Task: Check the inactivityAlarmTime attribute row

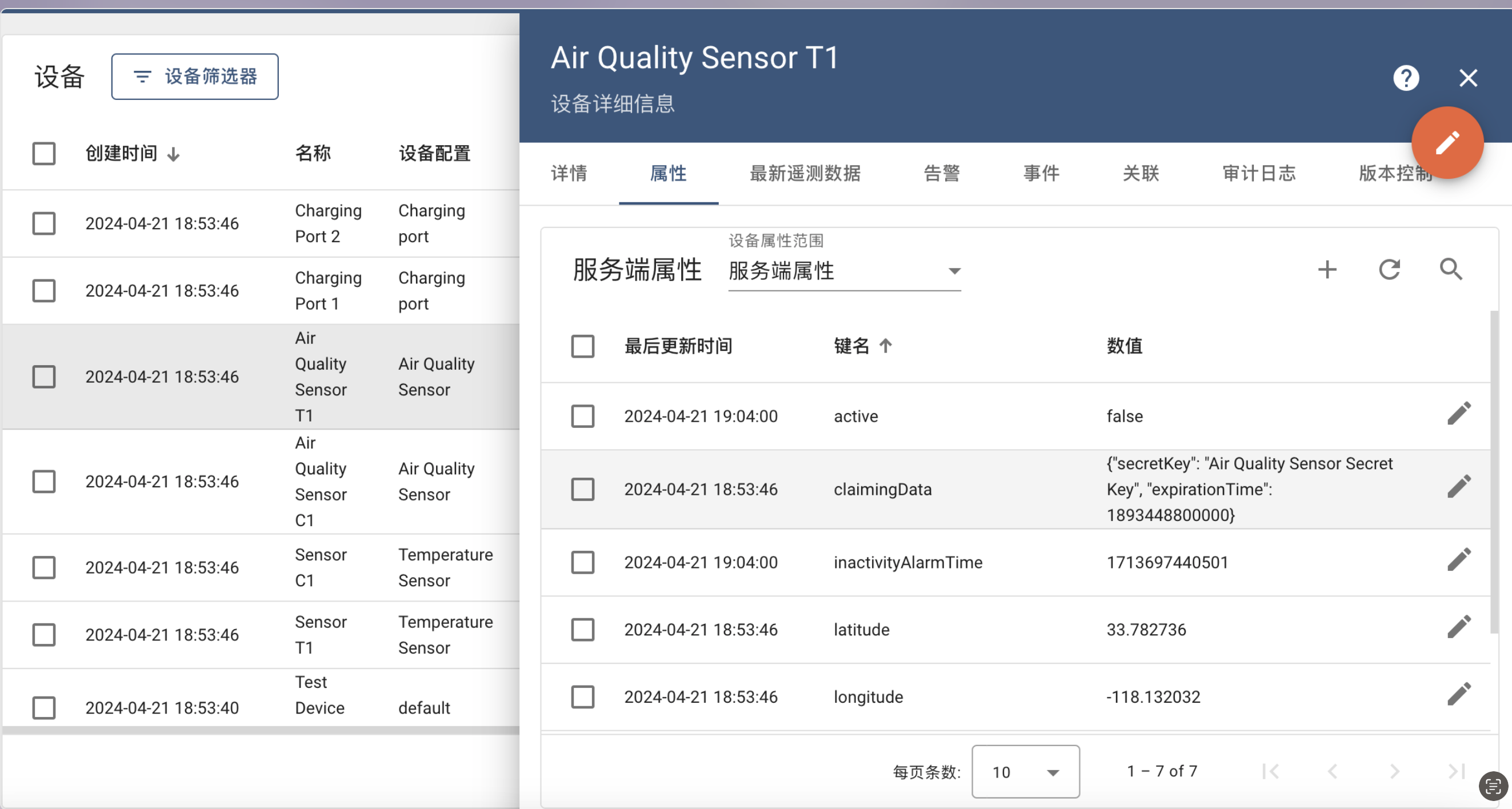Action: click(x=583, y=563)
